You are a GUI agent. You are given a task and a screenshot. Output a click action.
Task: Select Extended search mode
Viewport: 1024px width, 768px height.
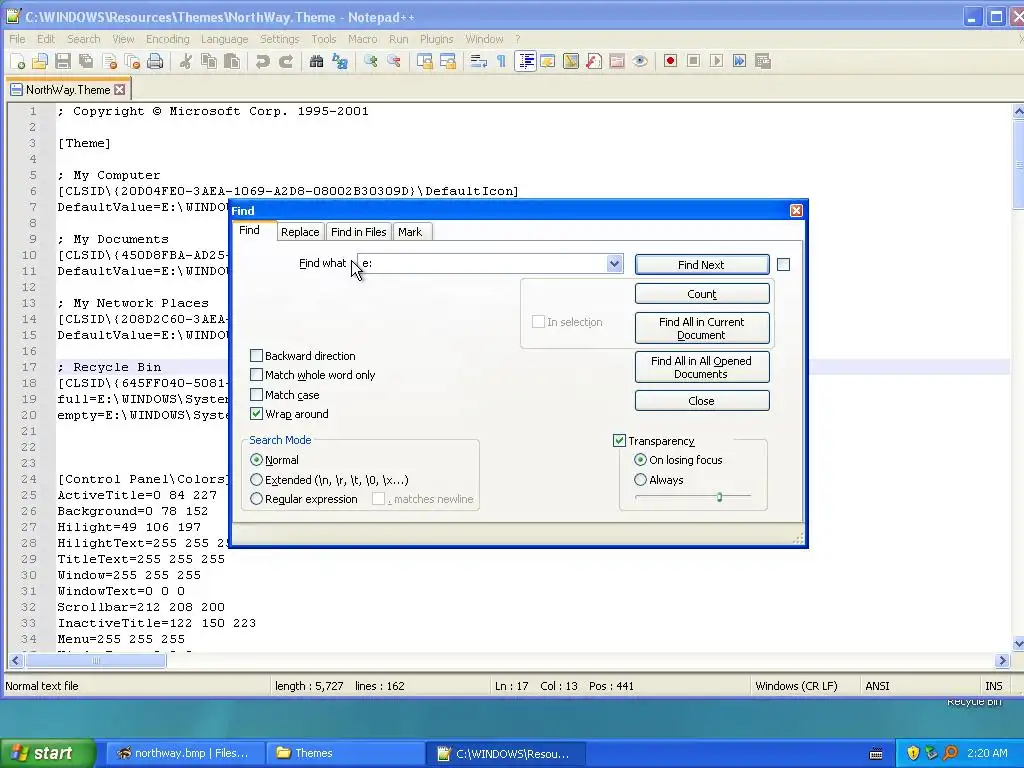tap(257, 480)
